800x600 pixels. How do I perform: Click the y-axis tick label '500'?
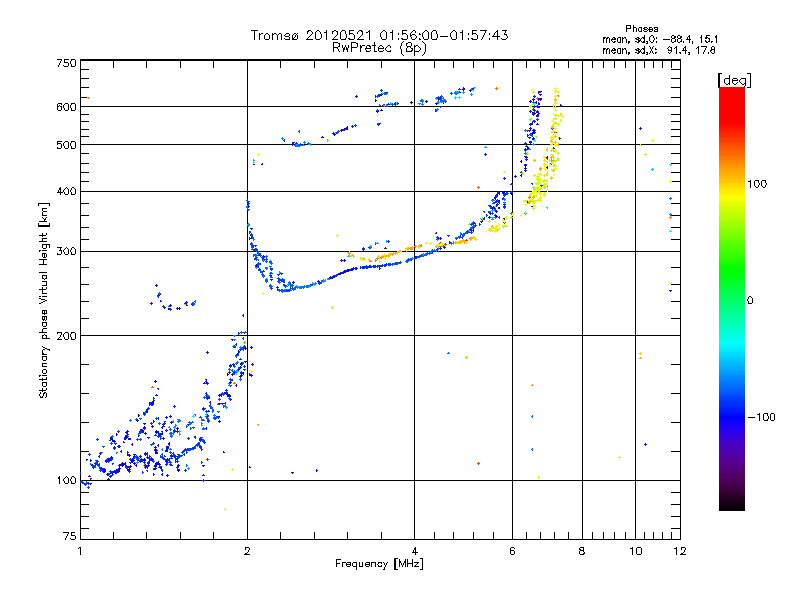[x=67, y=145]
